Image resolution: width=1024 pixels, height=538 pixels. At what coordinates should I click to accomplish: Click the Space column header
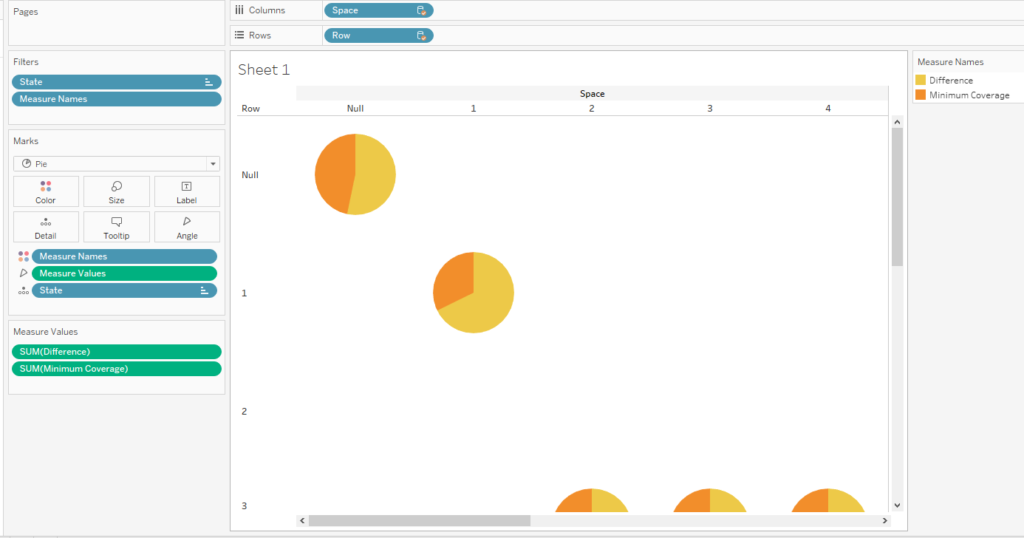(x=592, y=93)
